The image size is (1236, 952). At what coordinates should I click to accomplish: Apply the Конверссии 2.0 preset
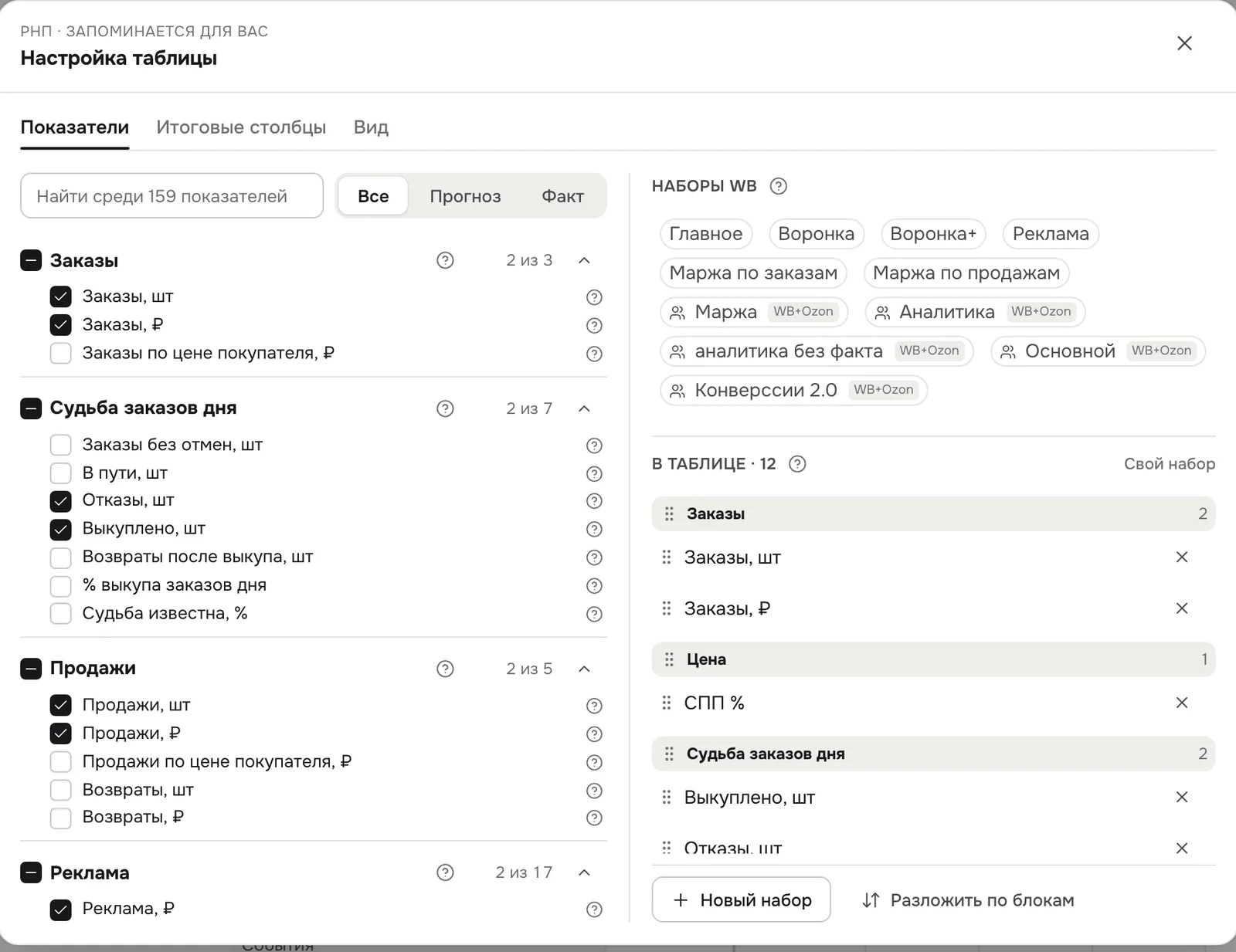point(793,390)
